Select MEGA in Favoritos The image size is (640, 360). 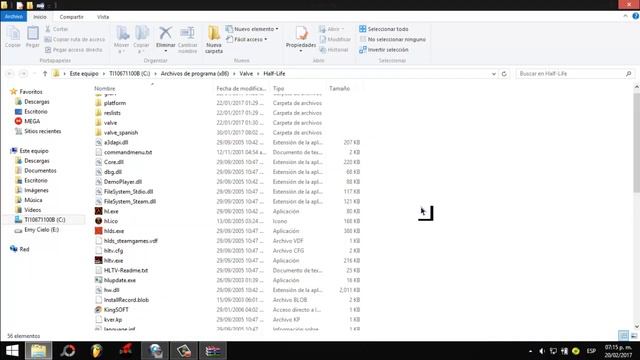[32, 121]
